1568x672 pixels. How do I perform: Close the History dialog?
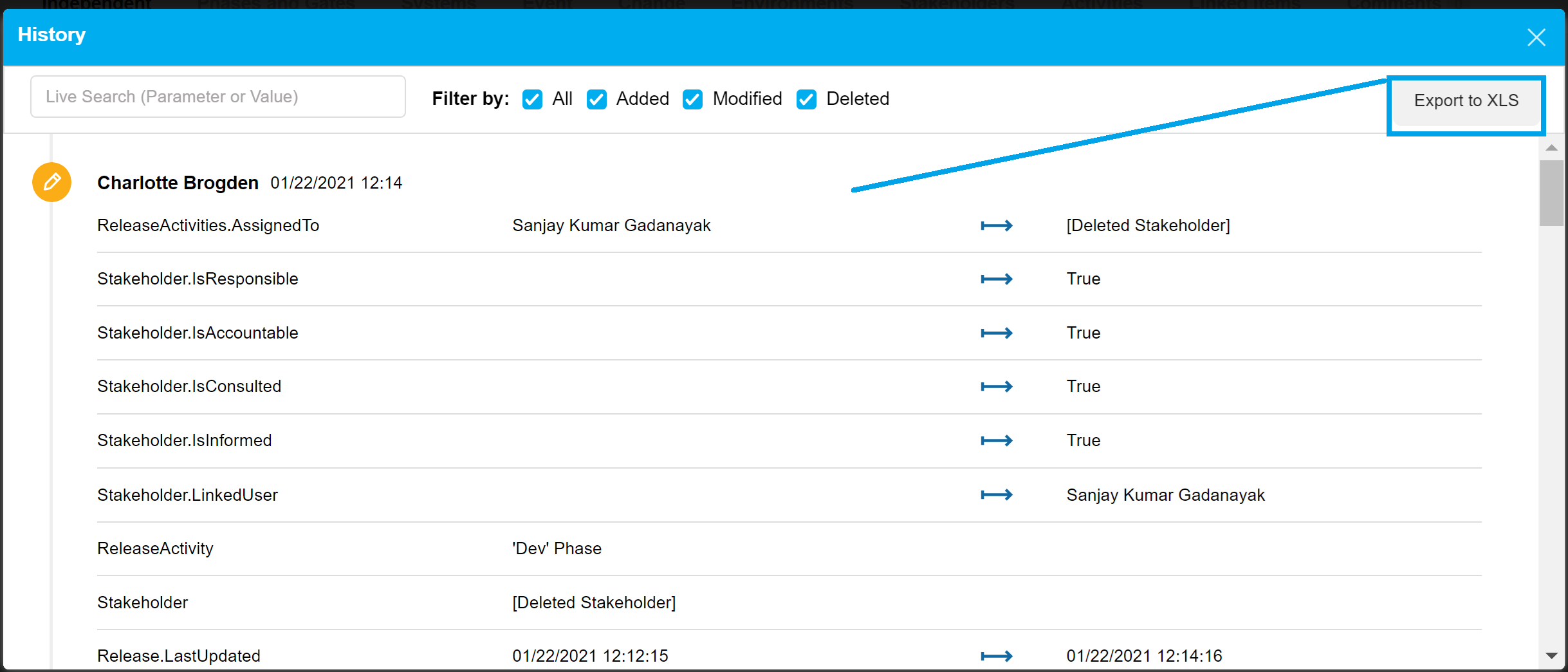(x=1536, y=37)
